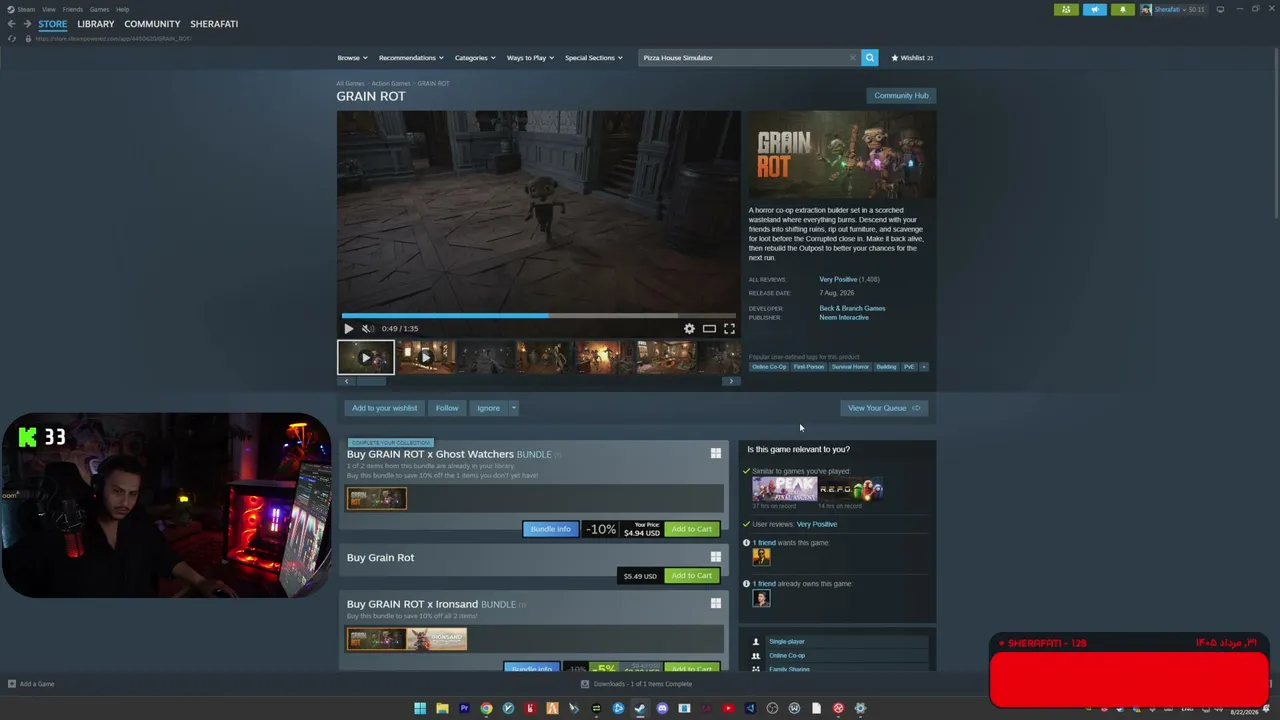Open Discord from the taskbar
The height and width of the screenshot is (720, 1280).
click(x=662, y=709)
